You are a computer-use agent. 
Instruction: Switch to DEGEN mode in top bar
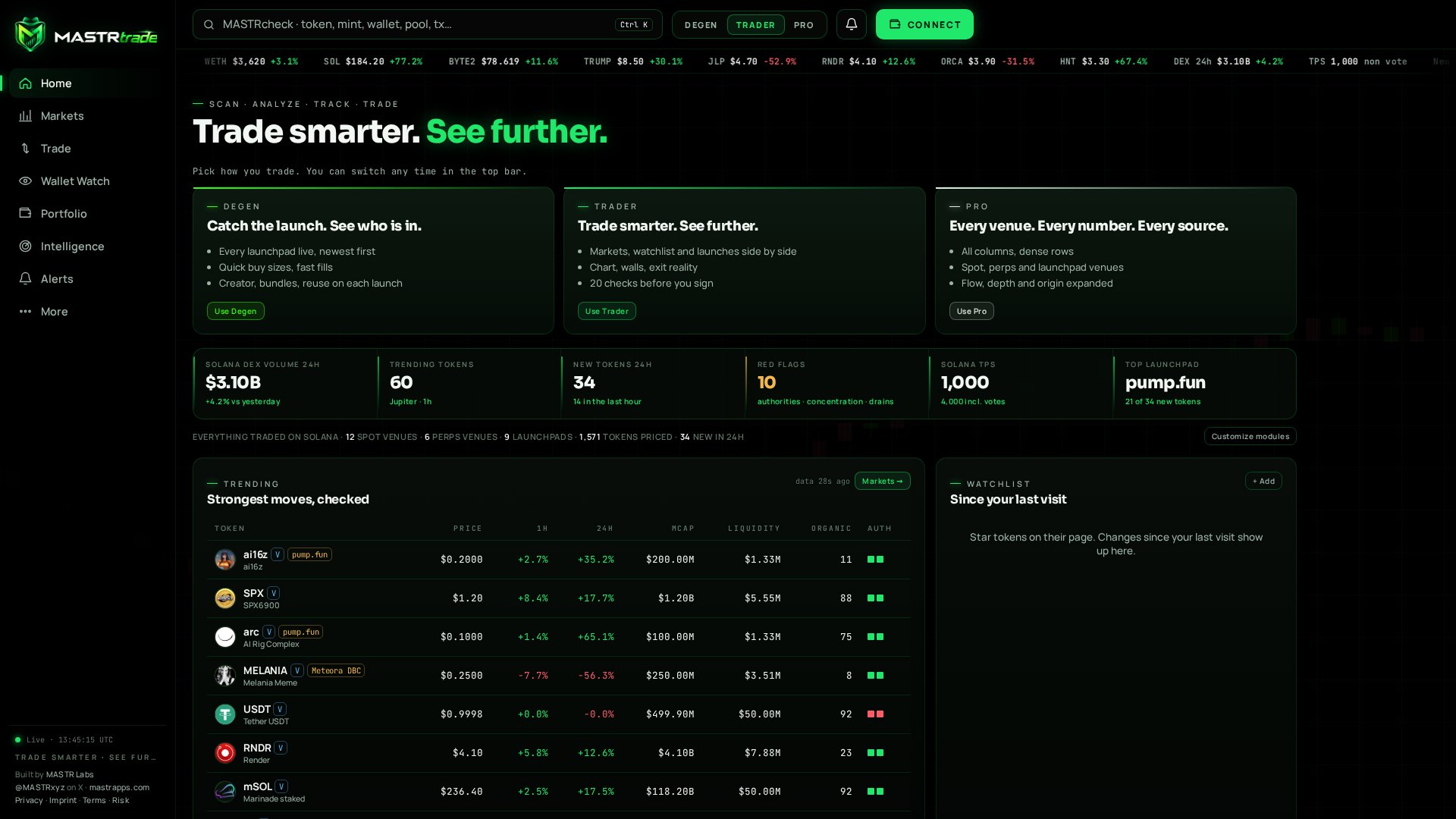pyautogui.click(x=701, y=25)
